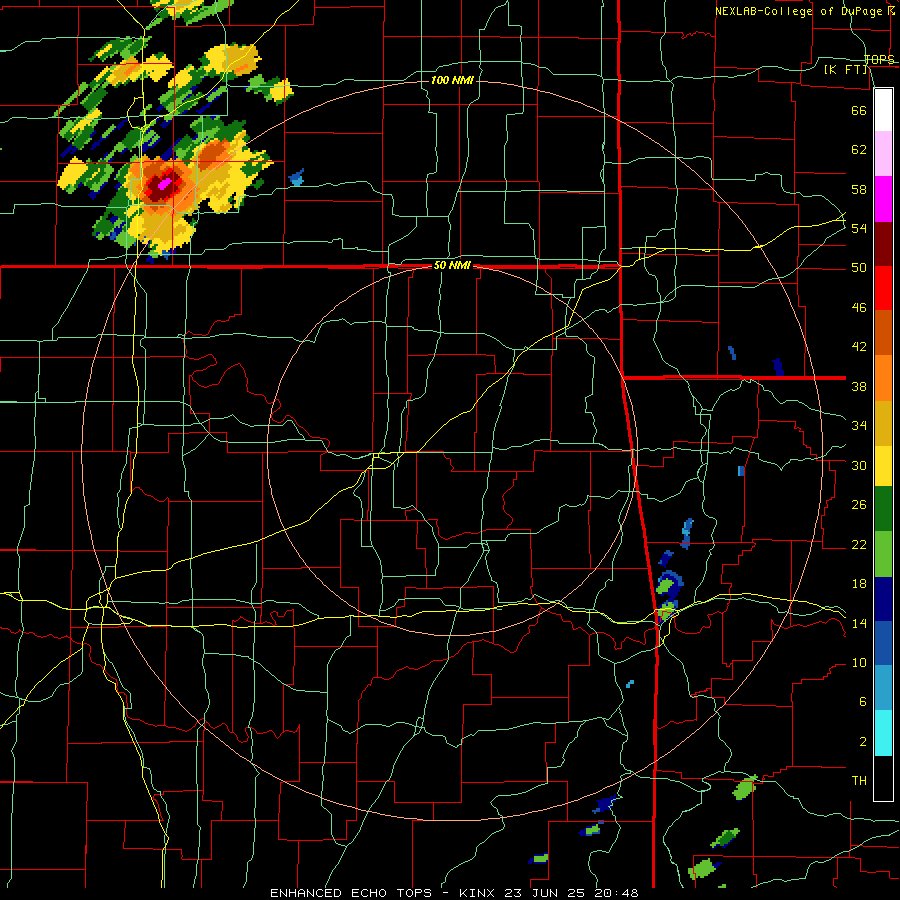Select the sky blue legend swatch
Image resolution: width=900 pixels, height=900 pixels.
[x=883, y=688]
